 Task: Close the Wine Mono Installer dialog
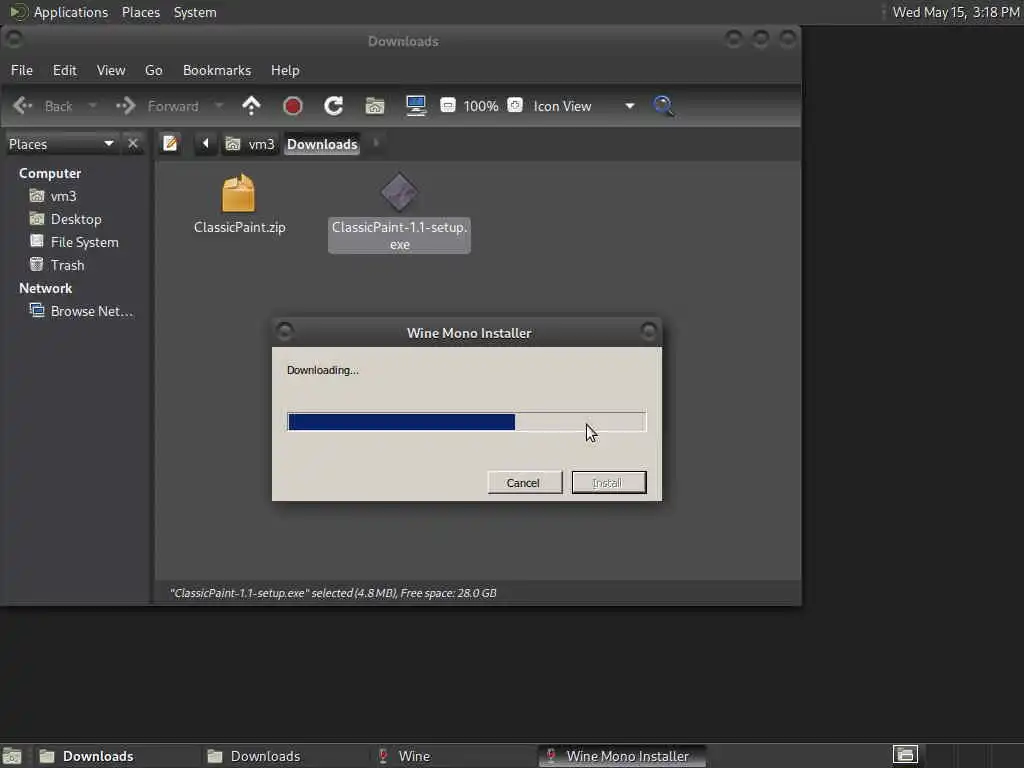click(x=648, y=332)
